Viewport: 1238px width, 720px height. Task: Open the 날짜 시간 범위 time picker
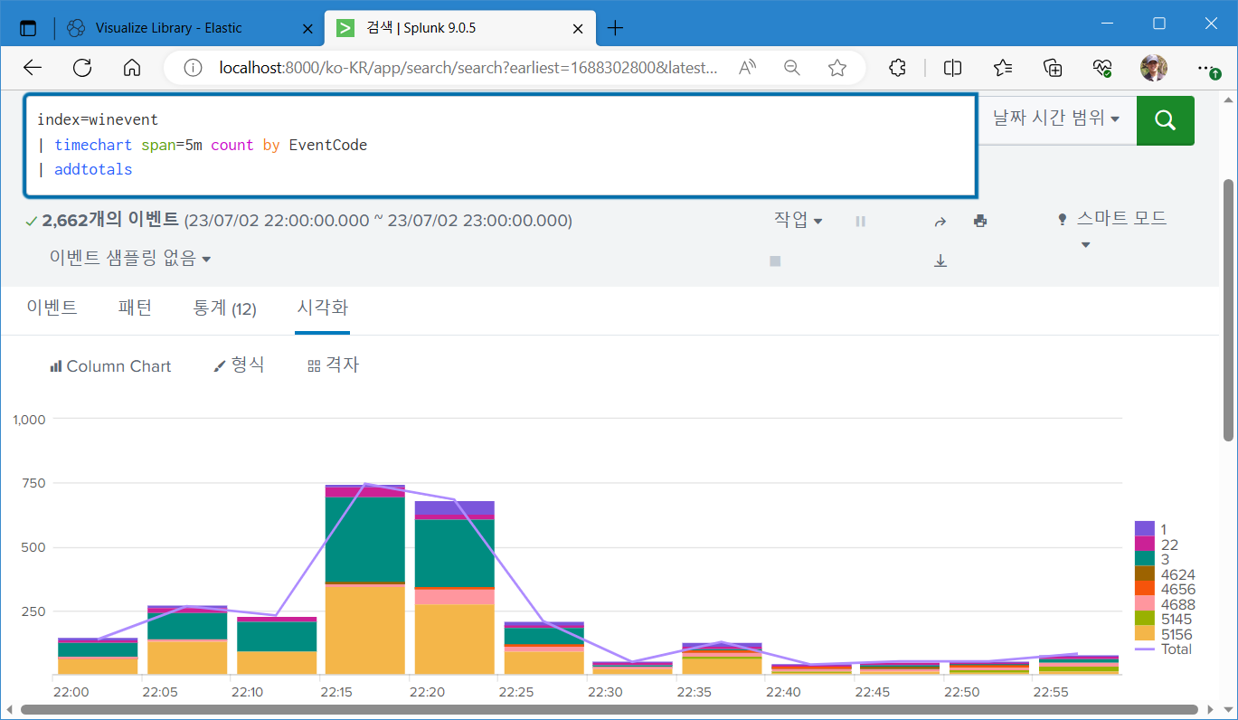[x=1056, y=118]
